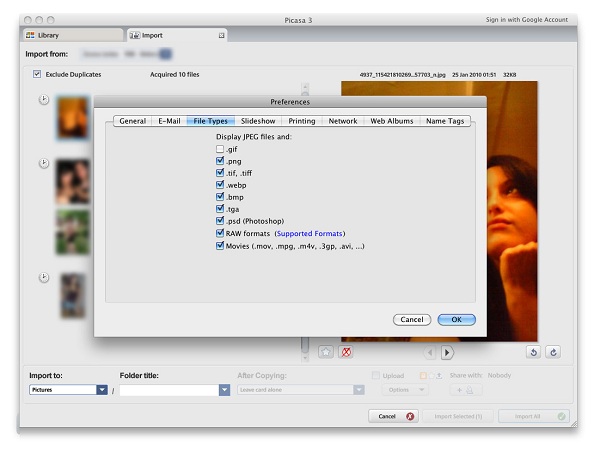Open the After Copying dropdown
Image resolution: width=600 pixels, height=451 pixels.
(x=301, y=390)
